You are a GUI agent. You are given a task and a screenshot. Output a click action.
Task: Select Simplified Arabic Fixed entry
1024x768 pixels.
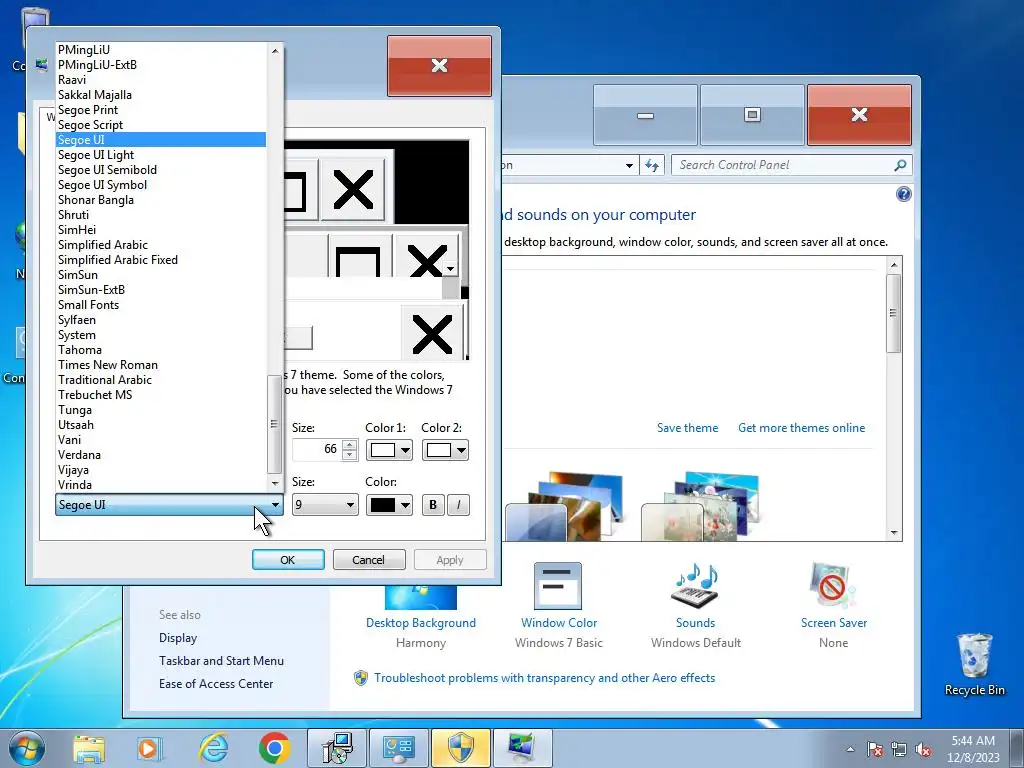(x=161, y=260)
